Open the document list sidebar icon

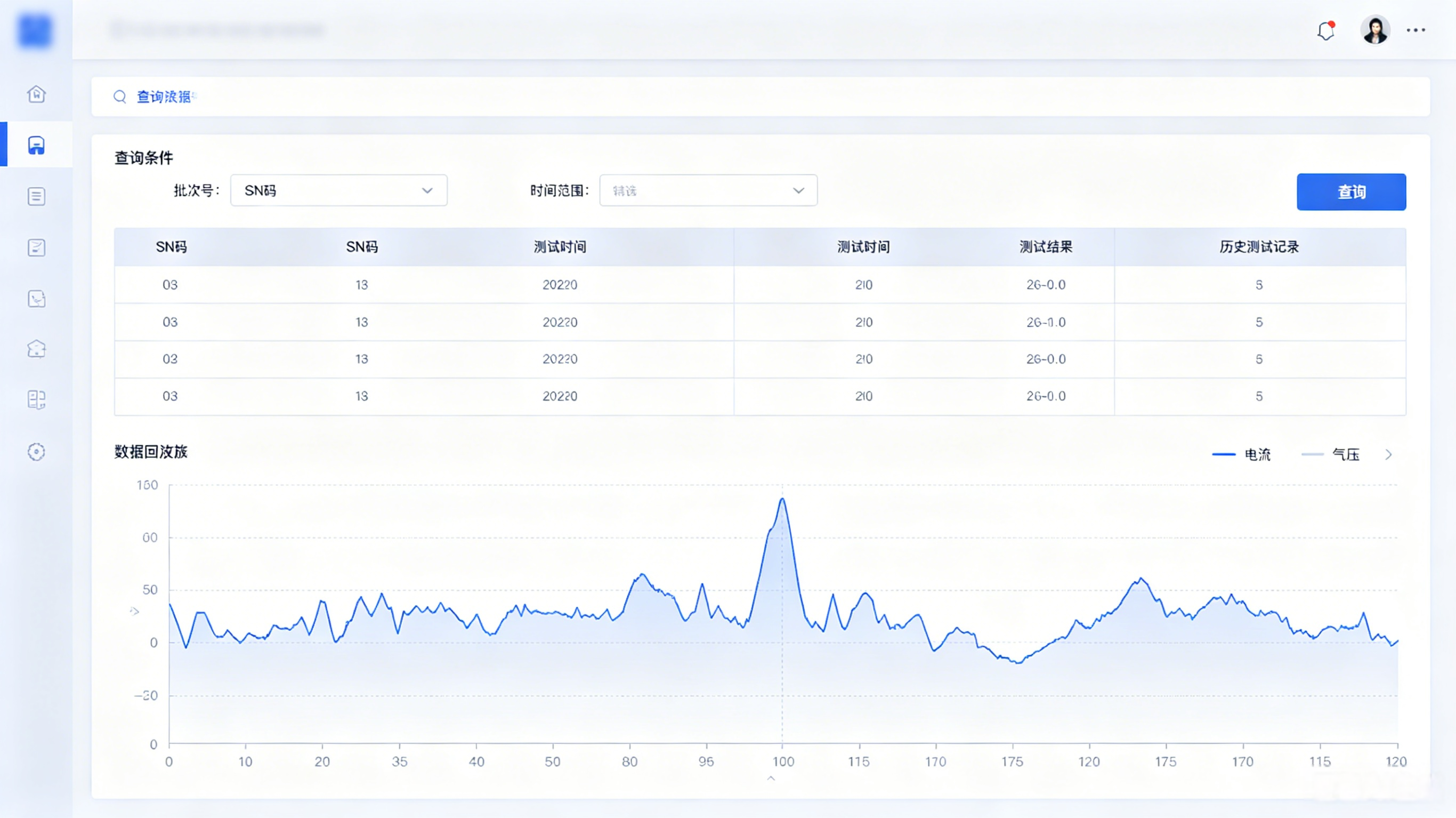coord(36,196)
